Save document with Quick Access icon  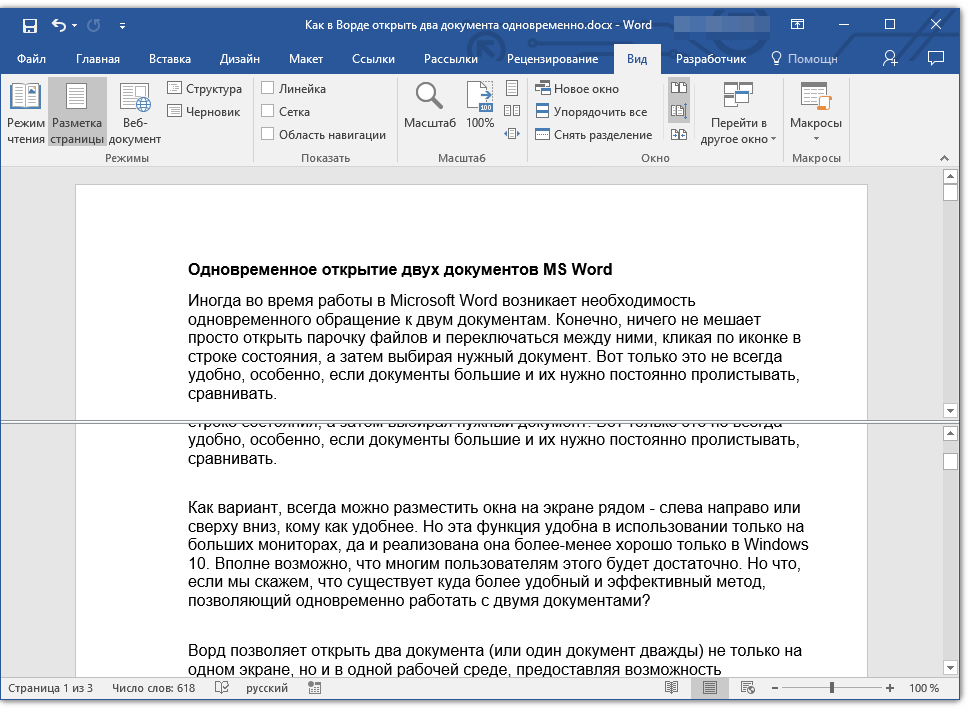tap(30, 24)
